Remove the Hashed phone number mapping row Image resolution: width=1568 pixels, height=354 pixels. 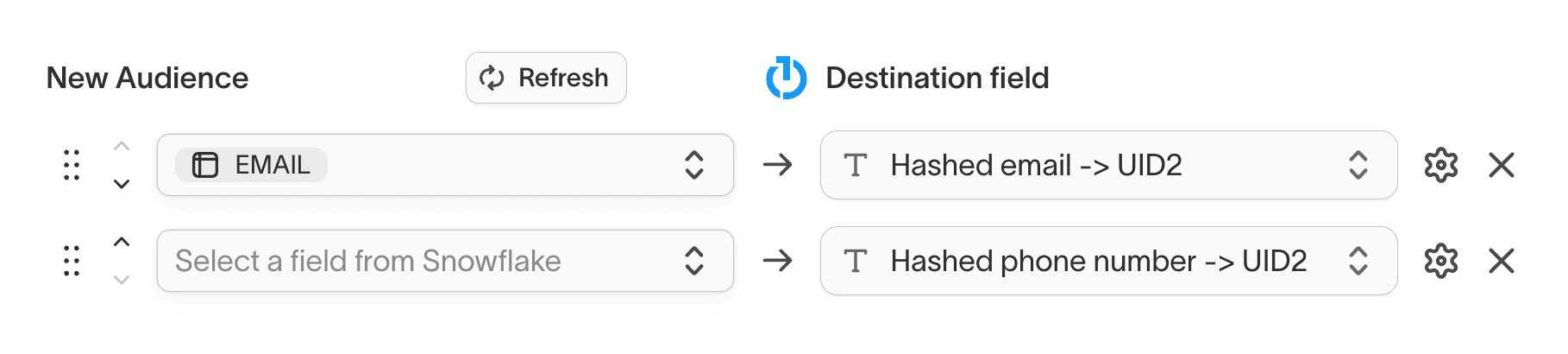point(1502,261)
